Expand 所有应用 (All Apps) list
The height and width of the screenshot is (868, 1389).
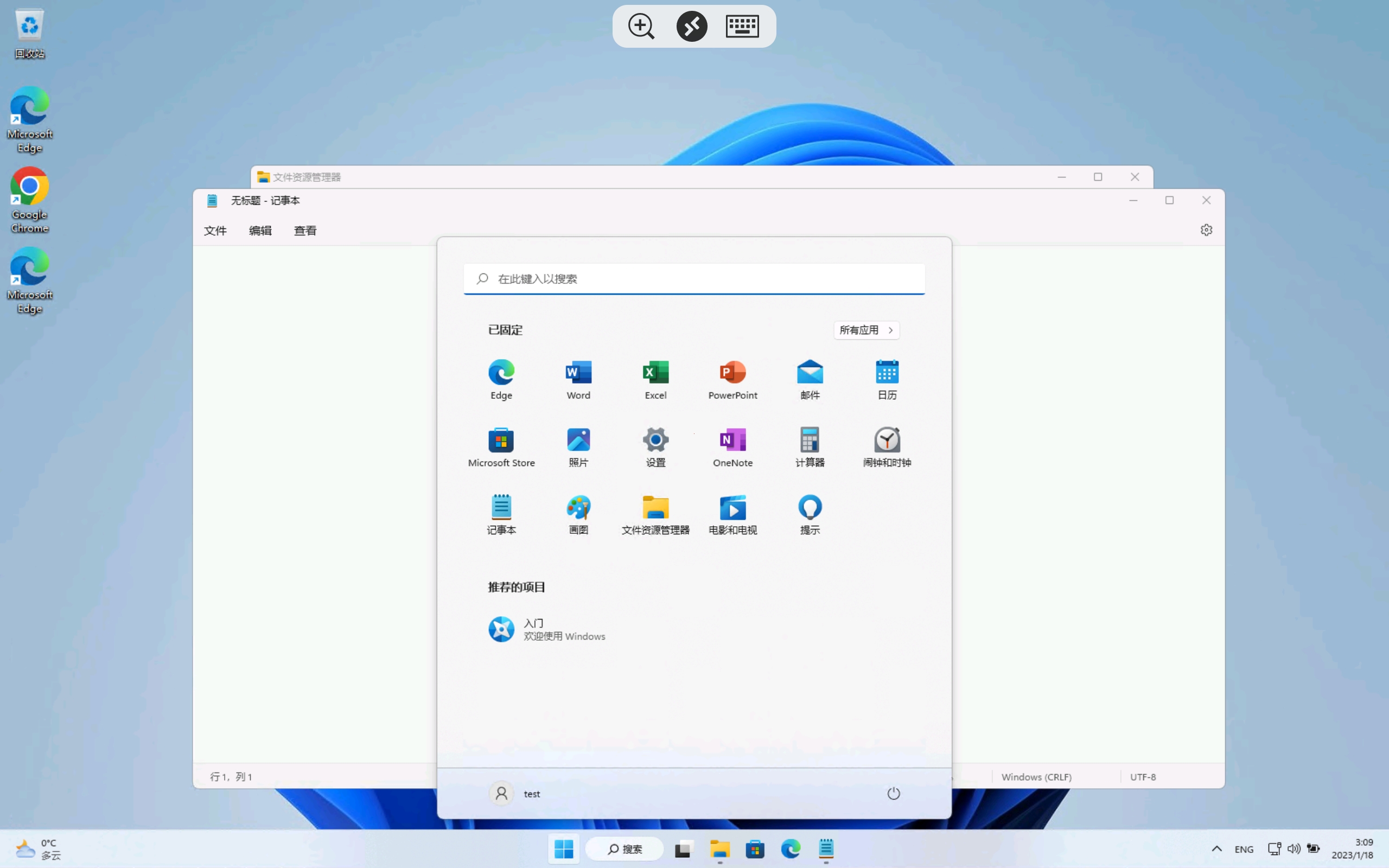864,329
